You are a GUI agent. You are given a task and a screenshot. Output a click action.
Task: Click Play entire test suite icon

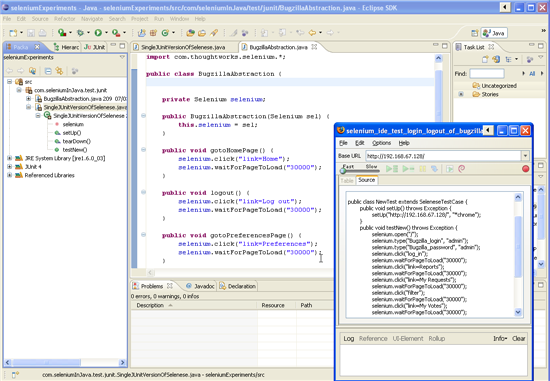(392, 169)
